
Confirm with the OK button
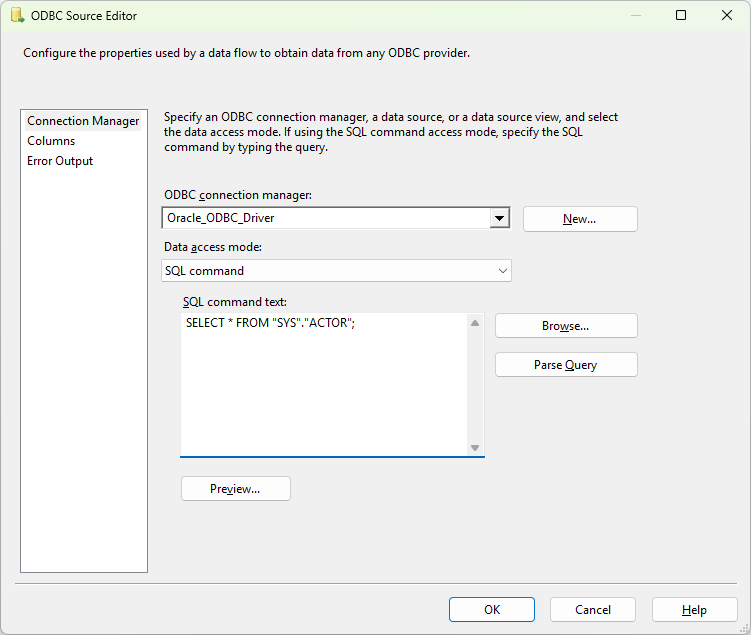pyautogui.click(x=492, y=610)
